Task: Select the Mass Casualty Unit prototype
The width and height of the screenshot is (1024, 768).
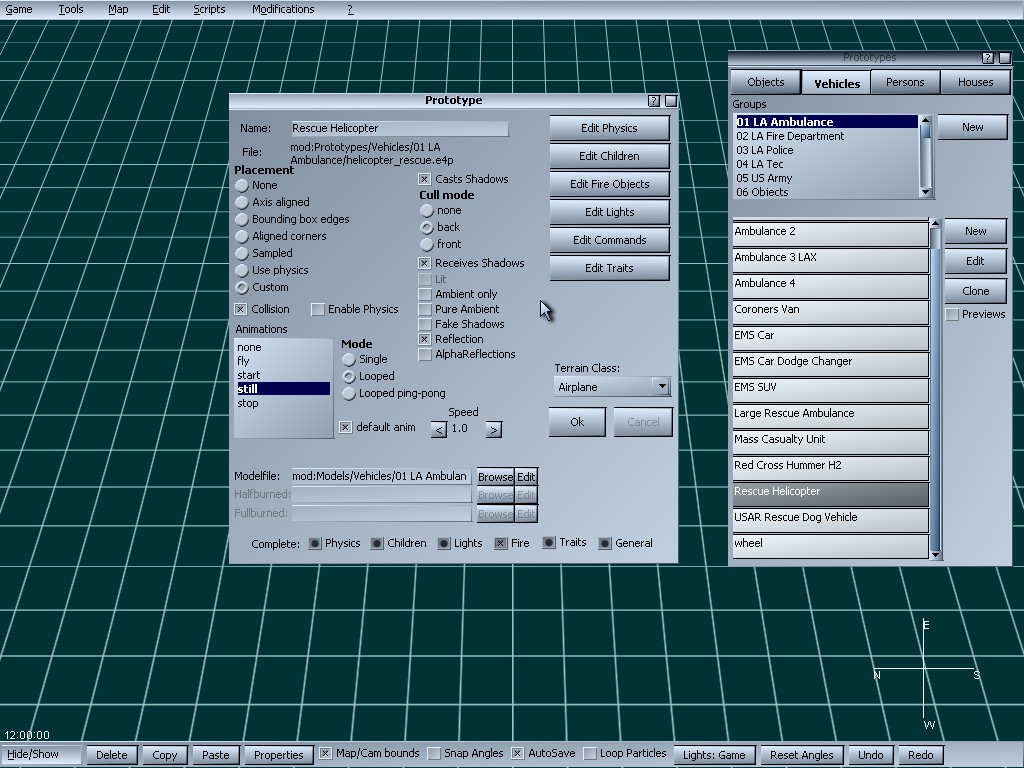Action: [830, 441]
